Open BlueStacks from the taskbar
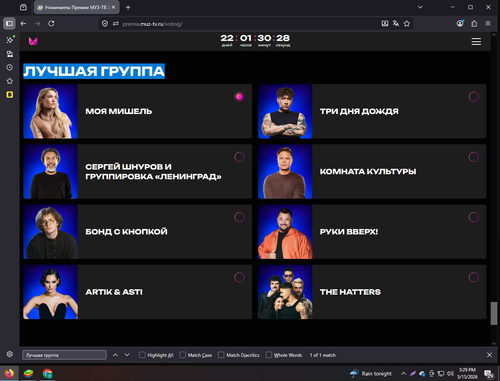The height and width of the screenshot is (381, 500). 28,373
